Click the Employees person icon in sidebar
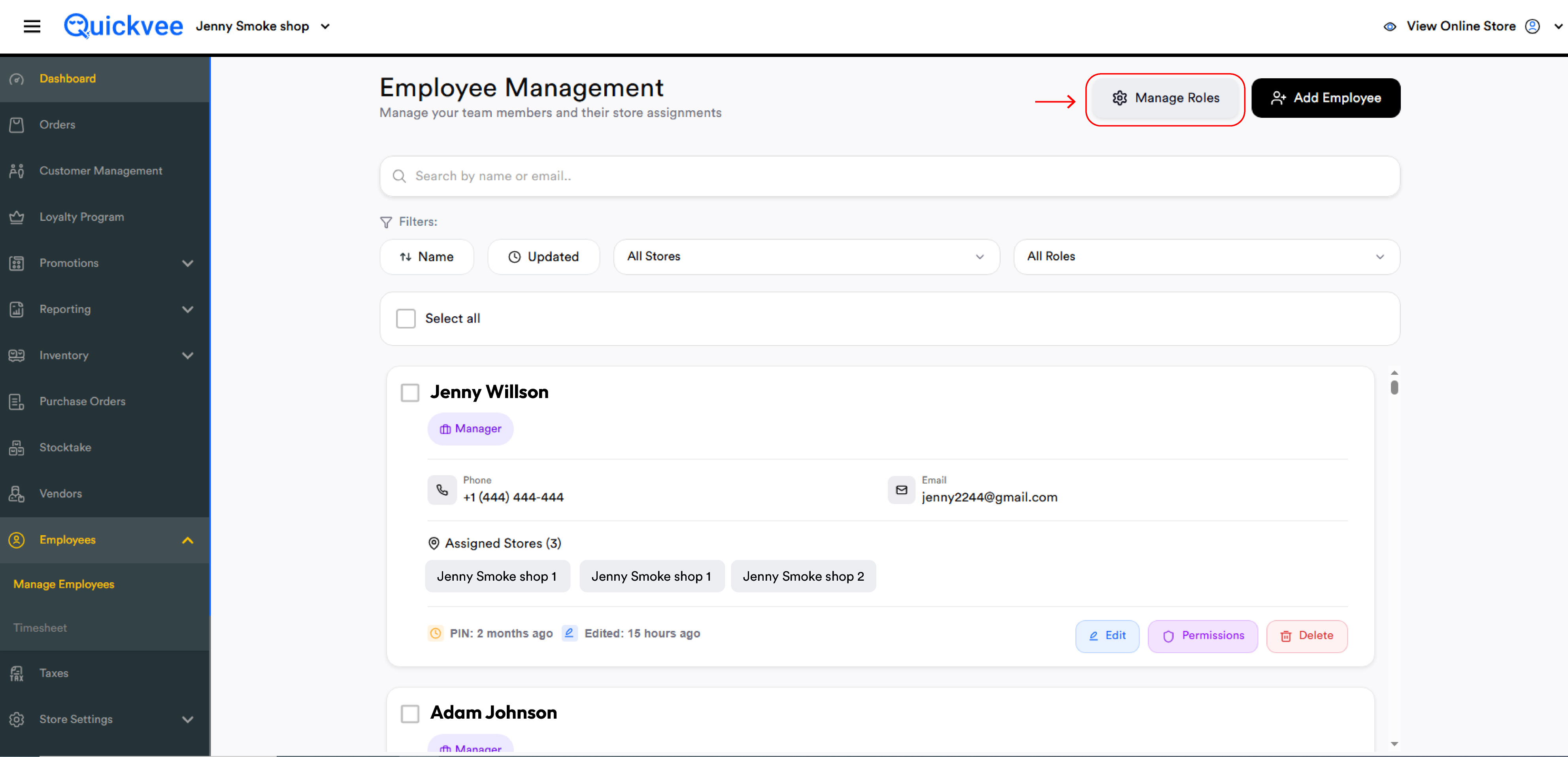This screenshot has width=1568, height=757. [17, 540]
